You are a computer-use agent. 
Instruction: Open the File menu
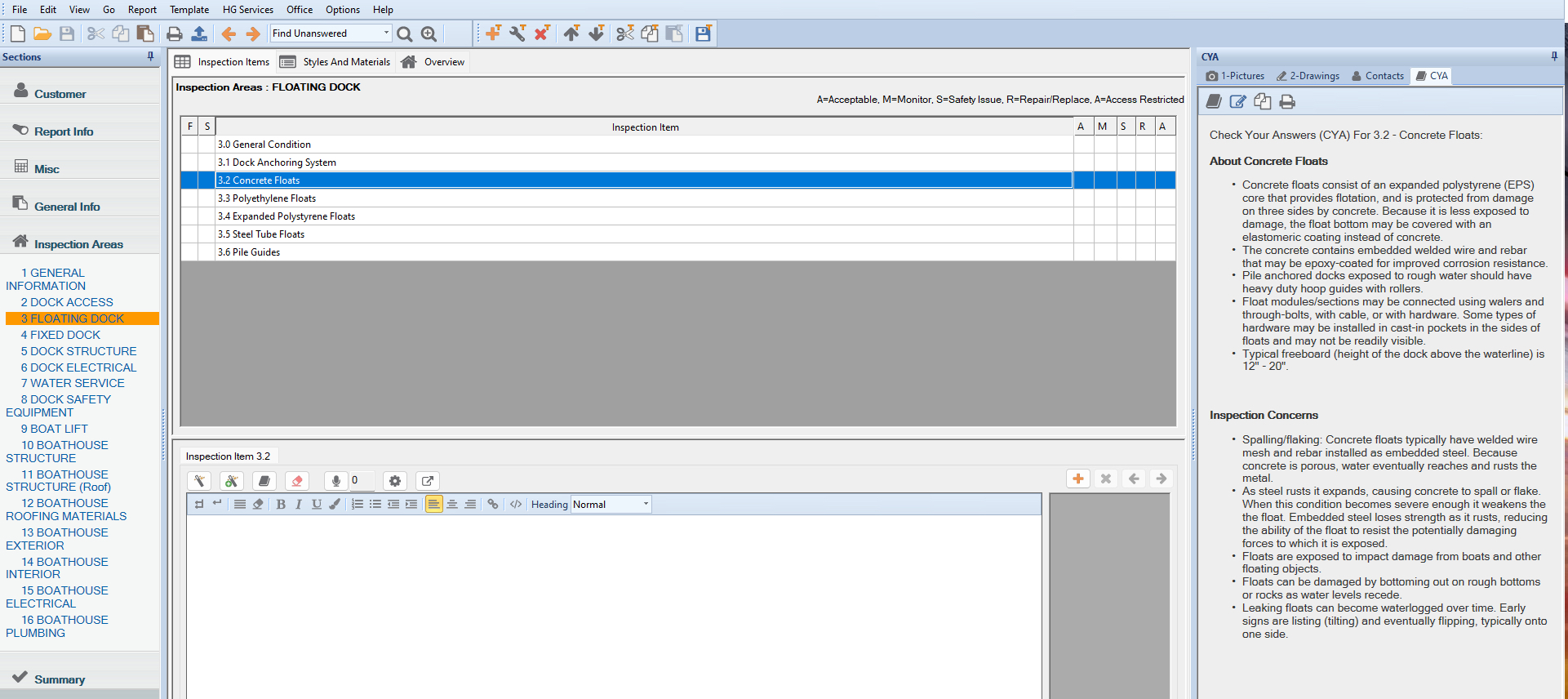point(20,10)
